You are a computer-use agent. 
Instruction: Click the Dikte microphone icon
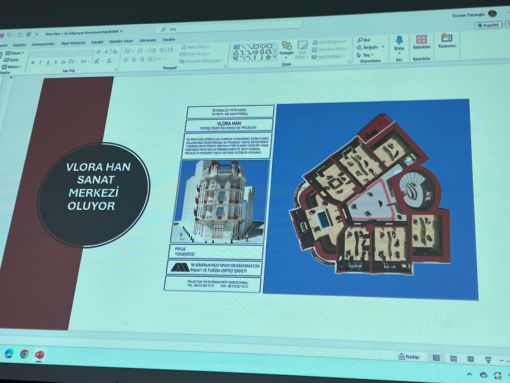click(399, 41)
